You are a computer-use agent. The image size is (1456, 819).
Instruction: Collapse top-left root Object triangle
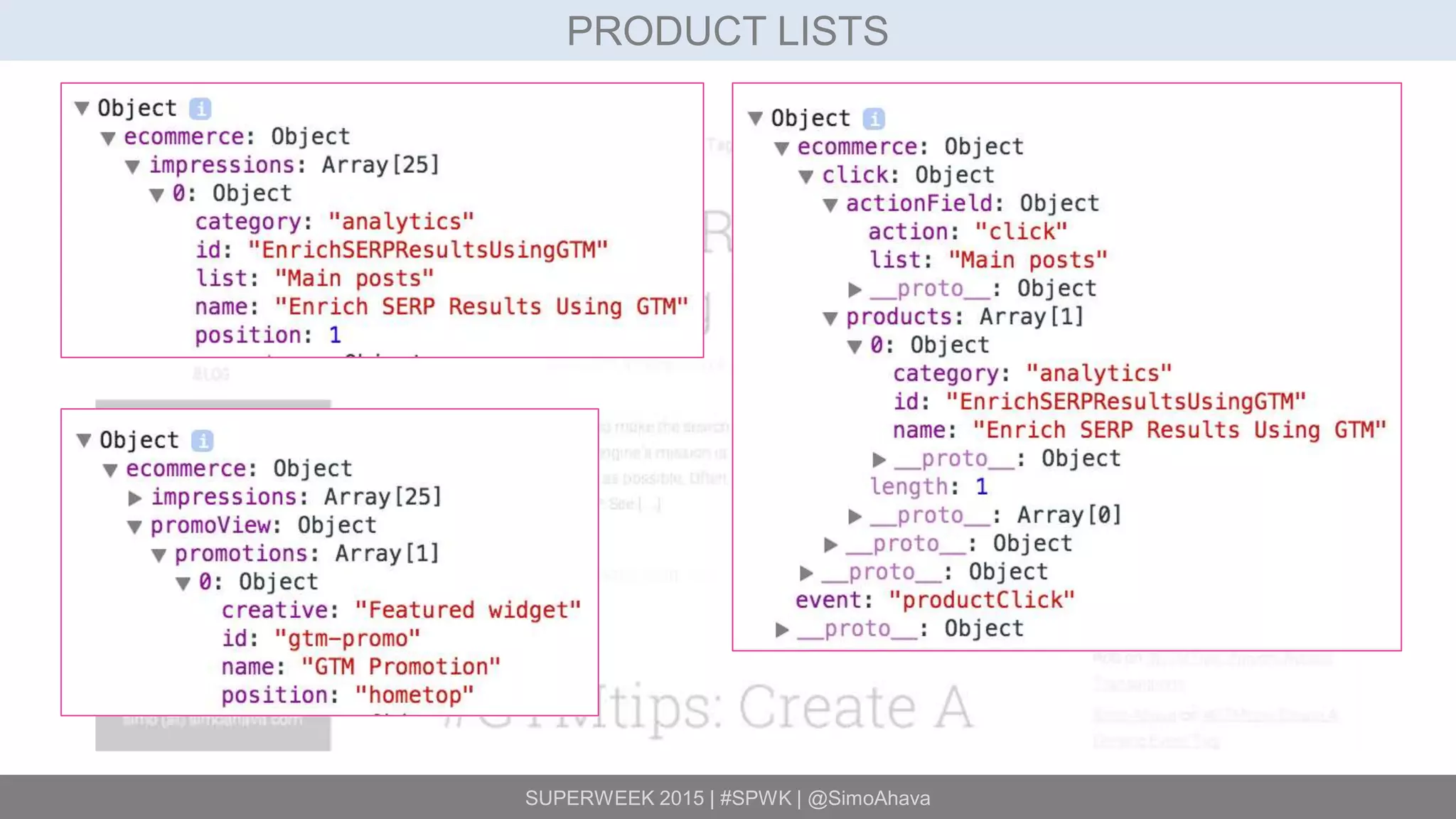(82, 108)
